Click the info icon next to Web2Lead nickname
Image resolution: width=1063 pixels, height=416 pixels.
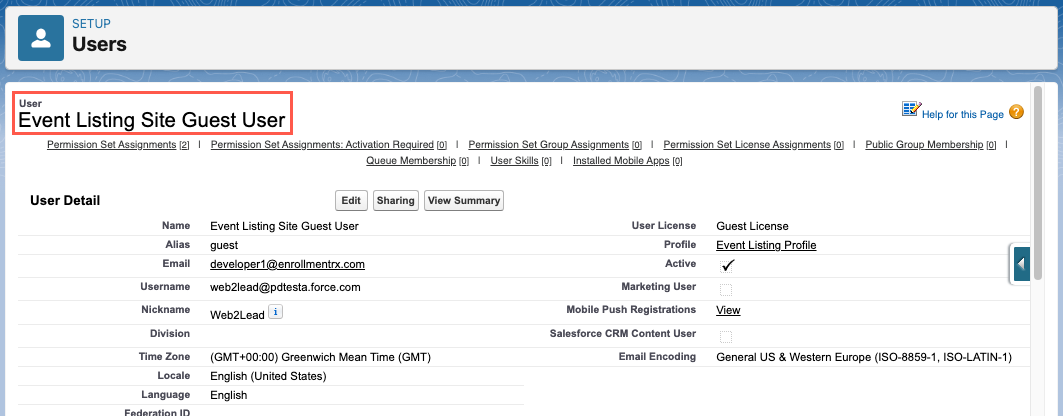pyautogui.click(x=276, y=312)
